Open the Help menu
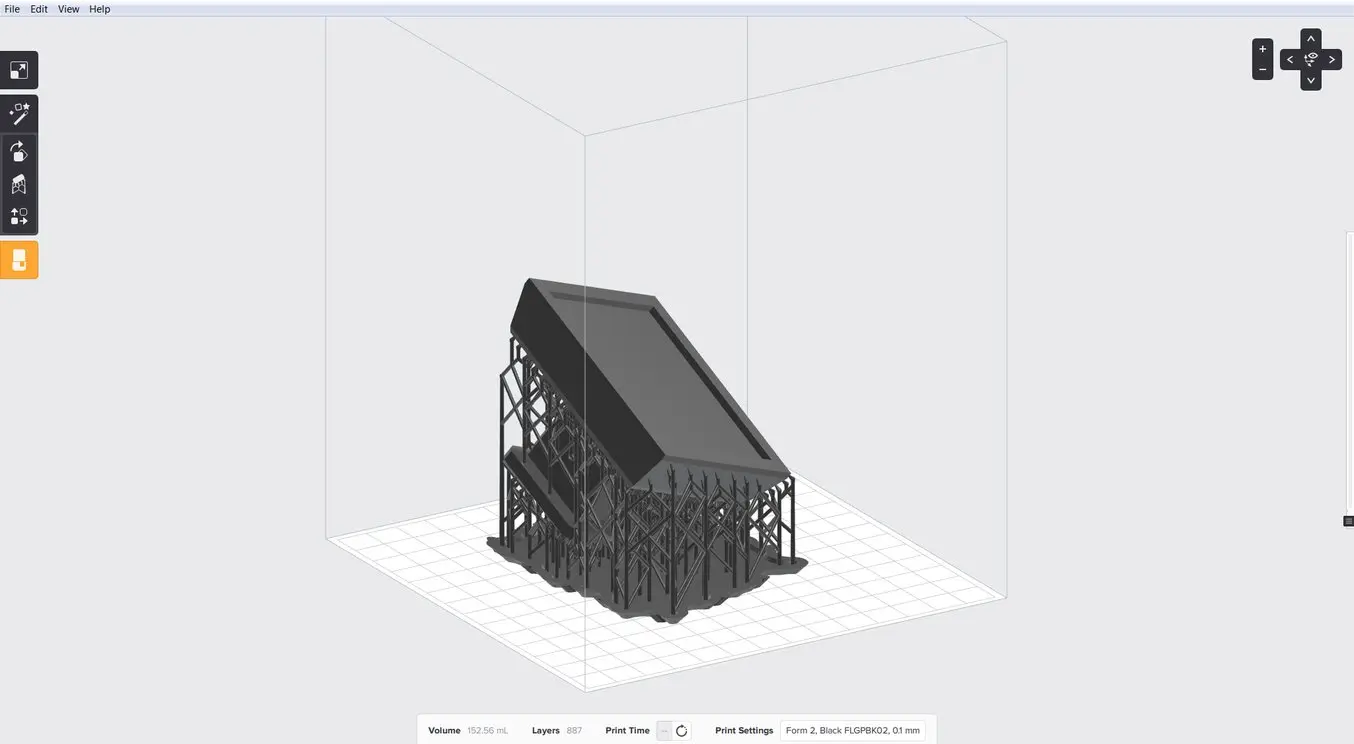 click(99, 9)
